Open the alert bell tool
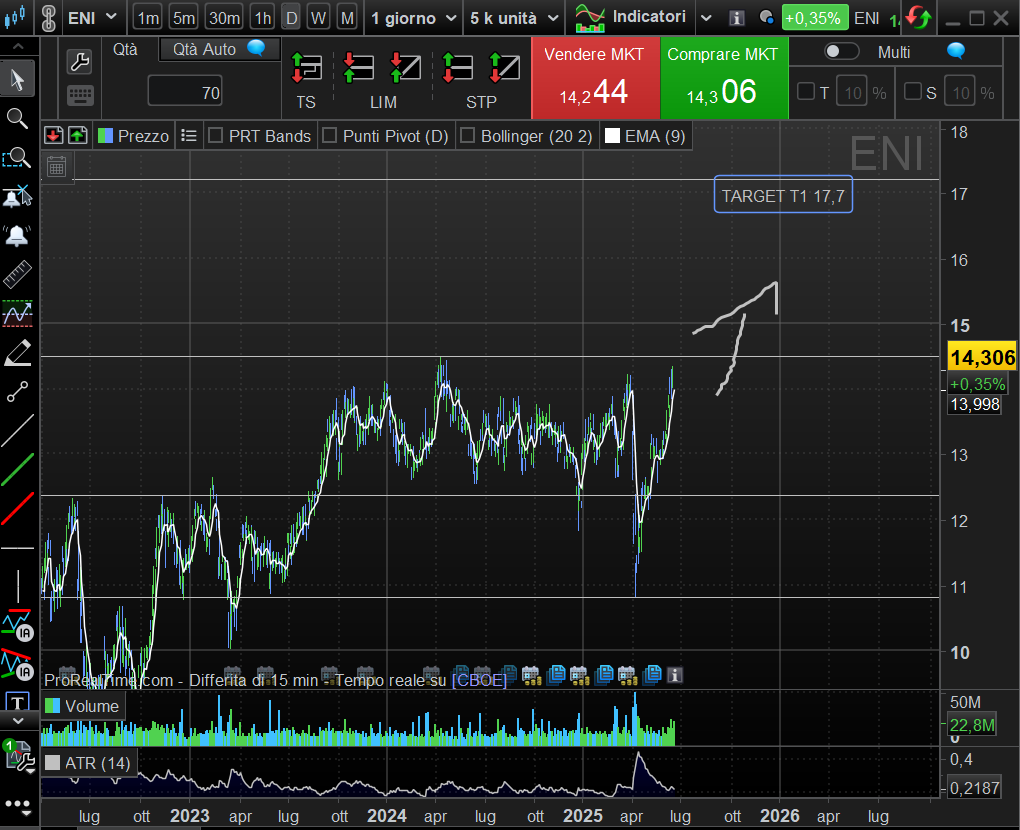 17,236
